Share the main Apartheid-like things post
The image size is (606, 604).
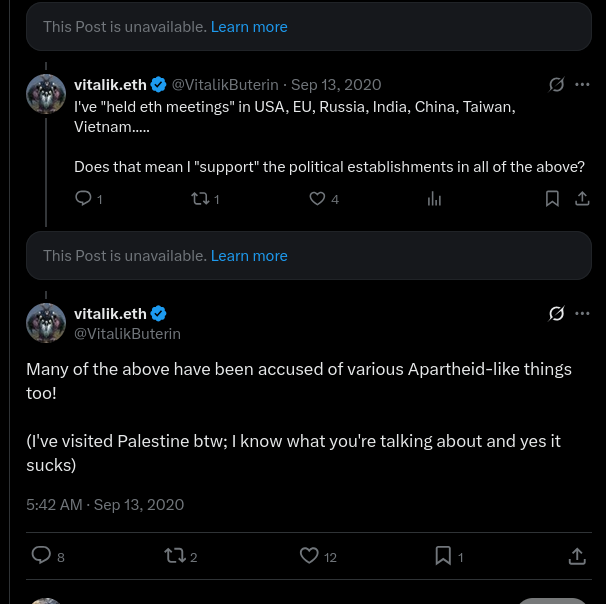[x=577, y=556]
